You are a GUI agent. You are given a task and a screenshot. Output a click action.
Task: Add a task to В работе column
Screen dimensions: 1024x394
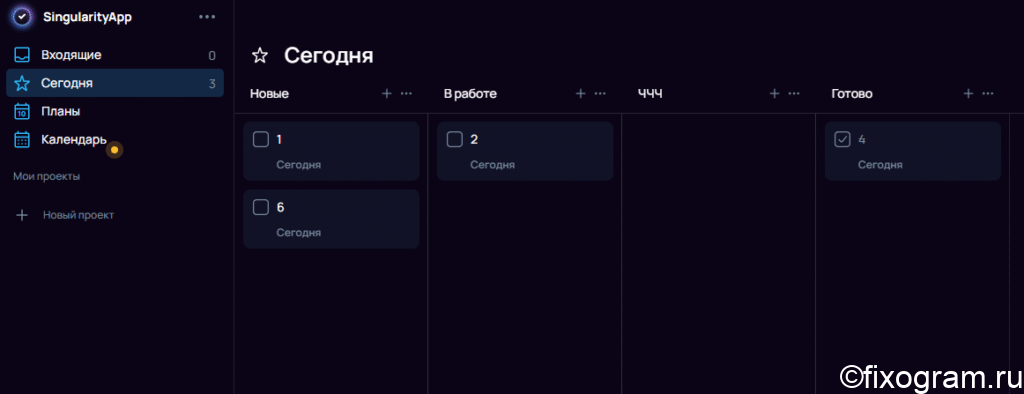coord(581,93)
